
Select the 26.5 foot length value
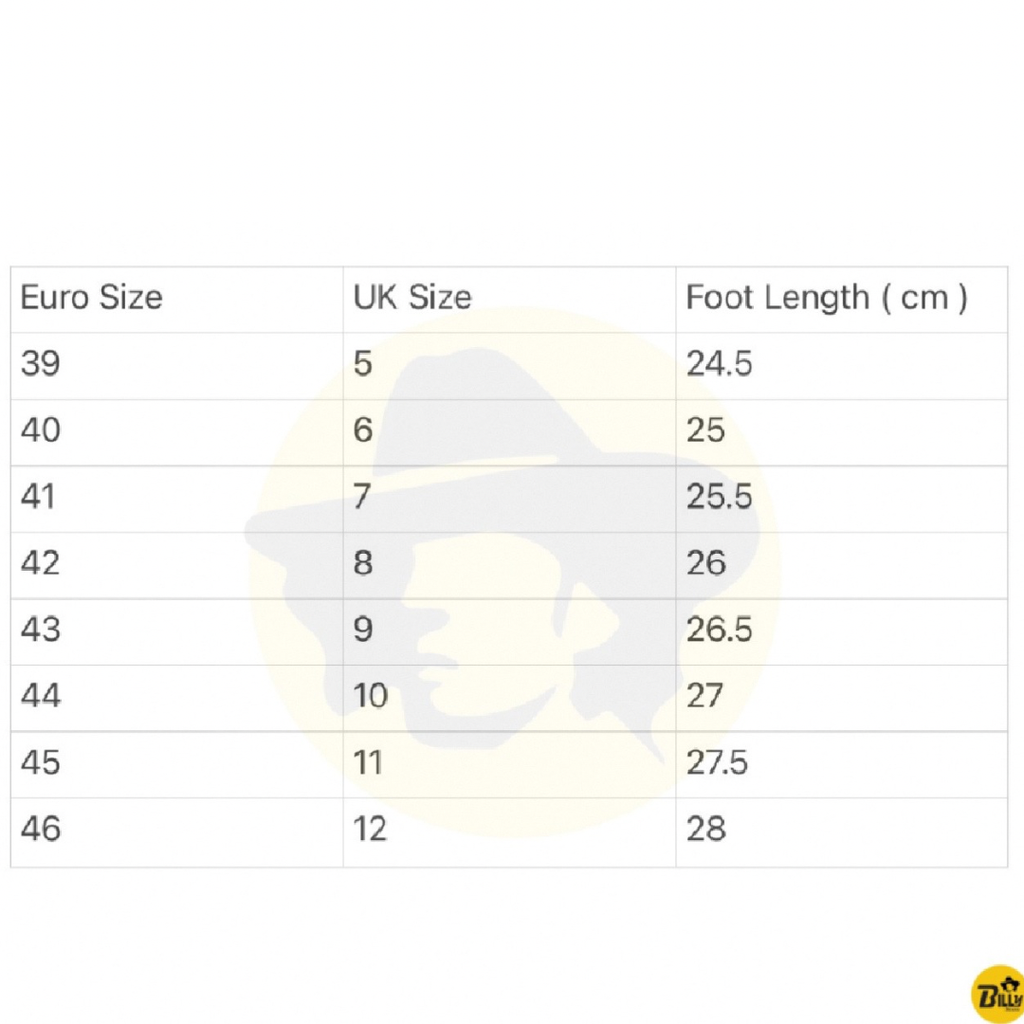pos(719,630)
